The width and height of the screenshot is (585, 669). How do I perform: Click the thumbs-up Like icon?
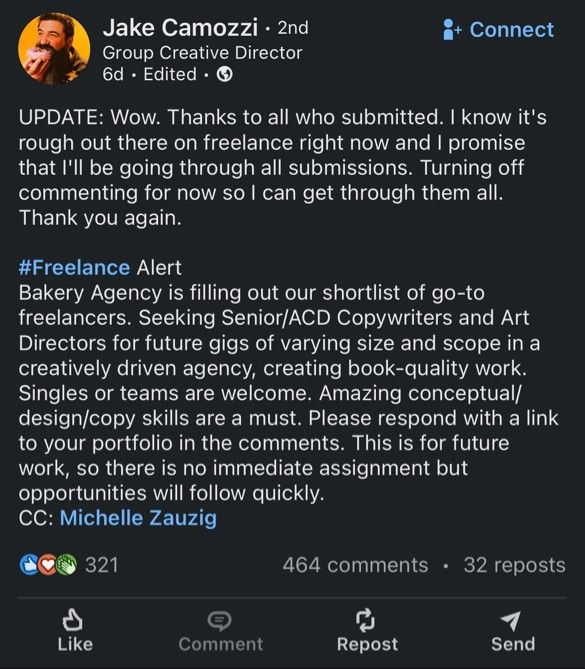click(73, 620)
